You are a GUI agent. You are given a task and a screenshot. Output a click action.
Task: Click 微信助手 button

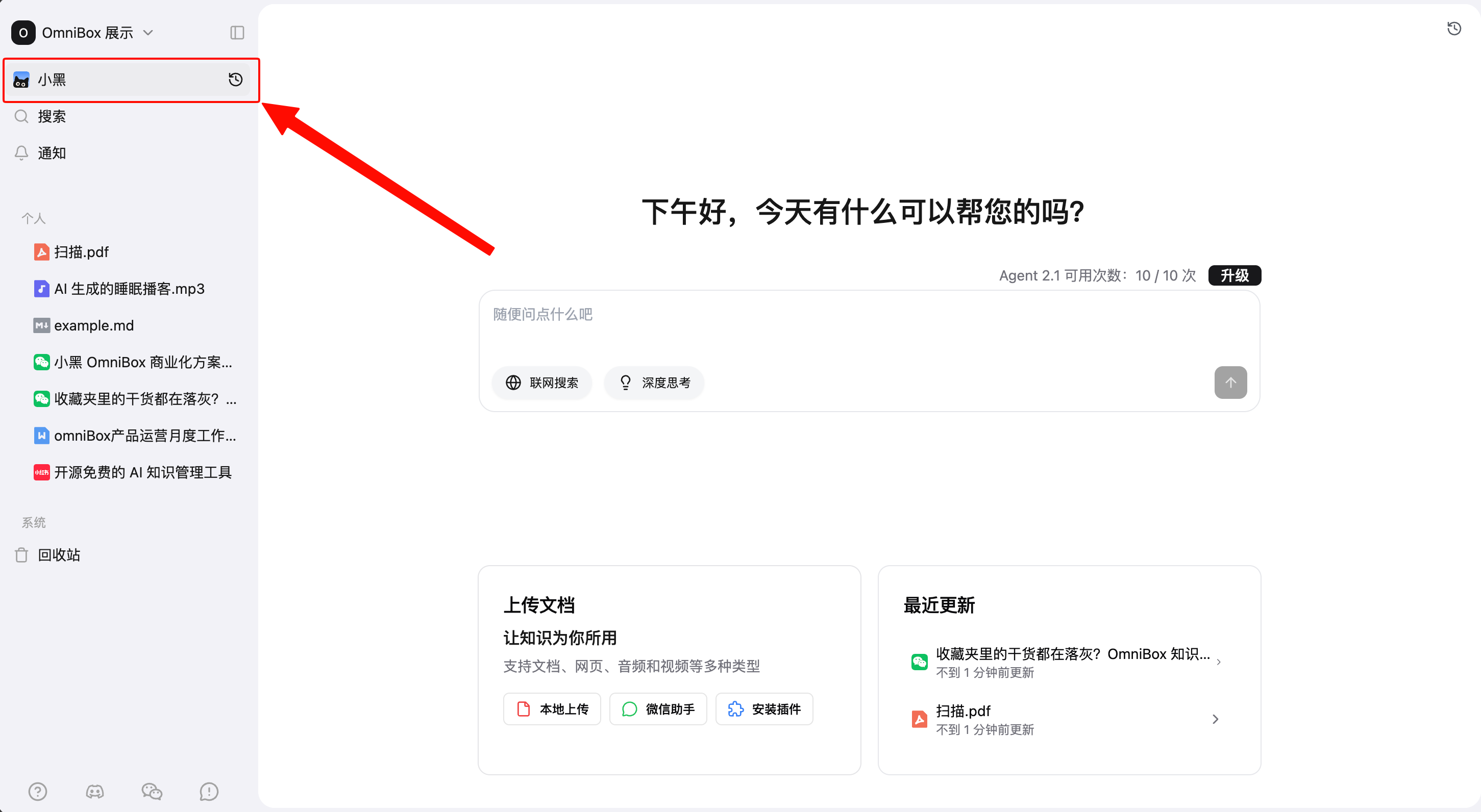[x=658, y=709]
